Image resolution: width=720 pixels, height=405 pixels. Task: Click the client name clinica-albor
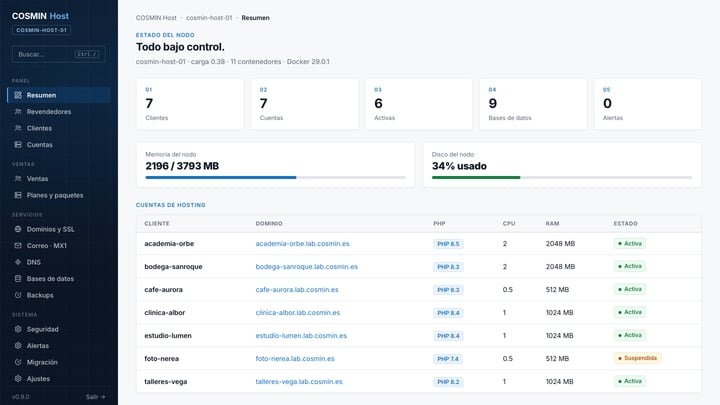click(x=165, y=313)
